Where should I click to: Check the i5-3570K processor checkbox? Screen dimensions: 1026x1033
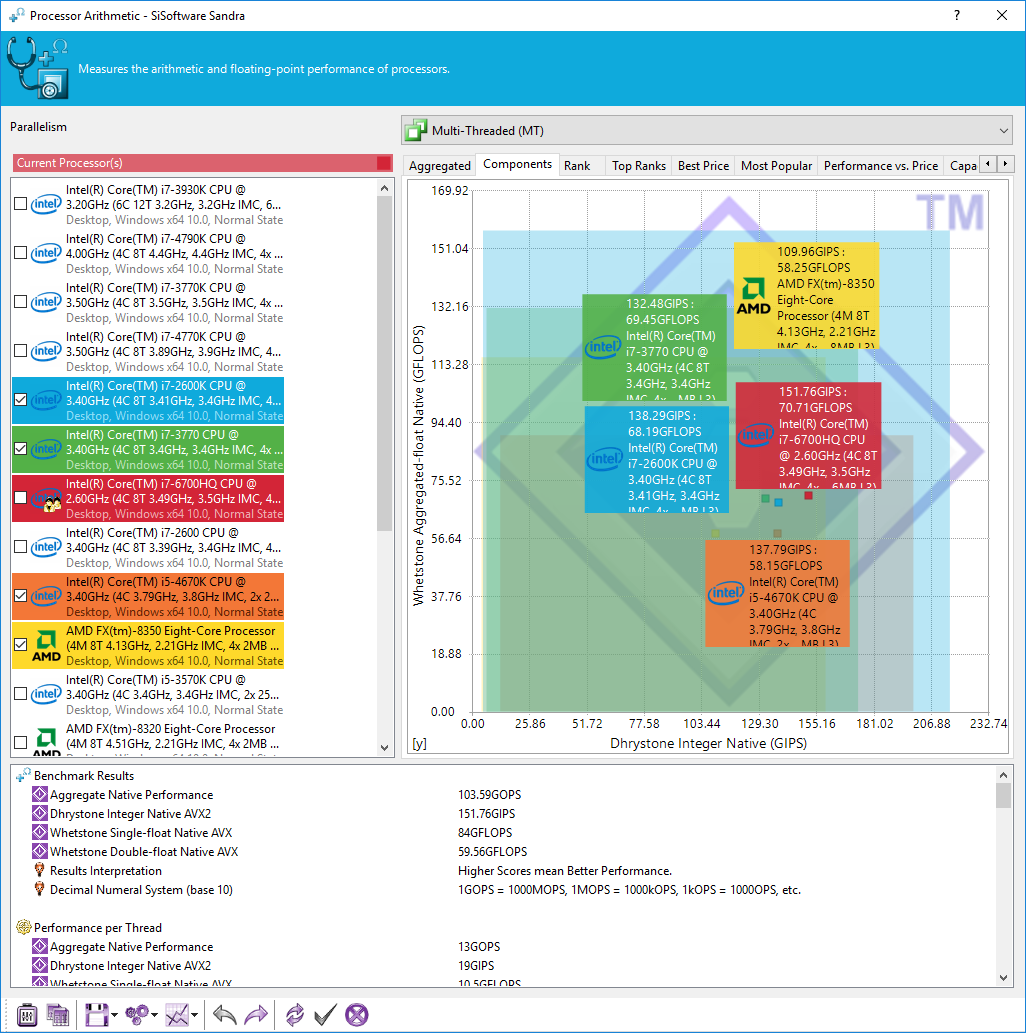(20, 694)
